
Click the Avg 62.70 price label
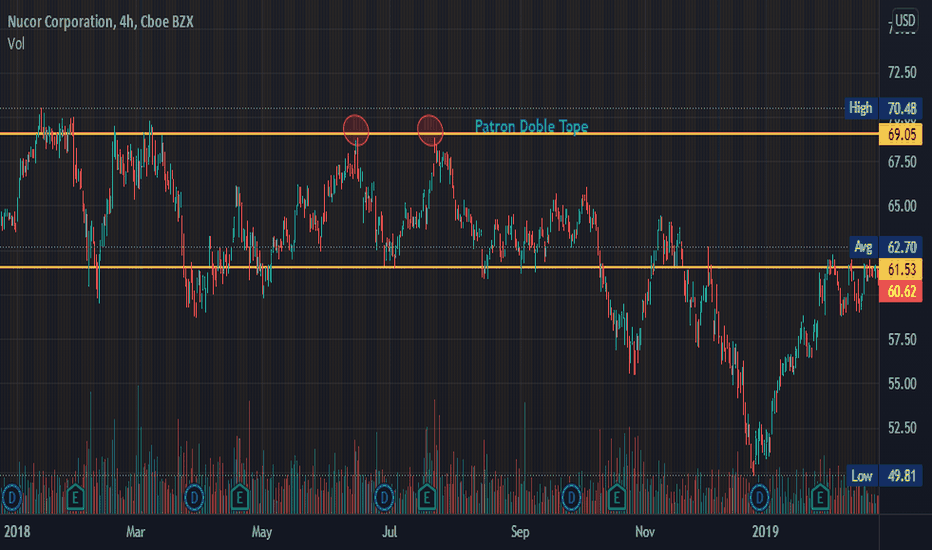[x=886, y=246]
